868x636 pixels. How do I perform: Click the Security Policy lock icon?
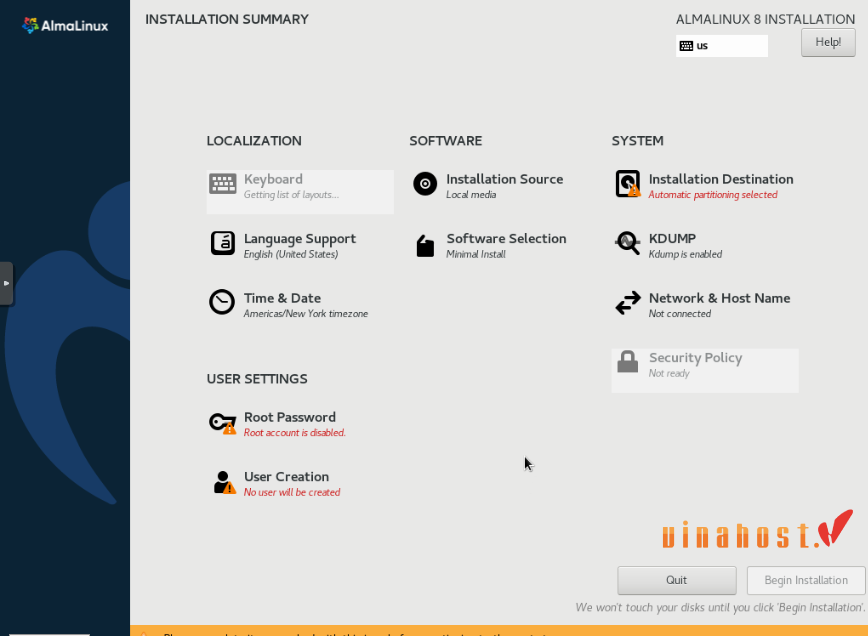[628, 362]
